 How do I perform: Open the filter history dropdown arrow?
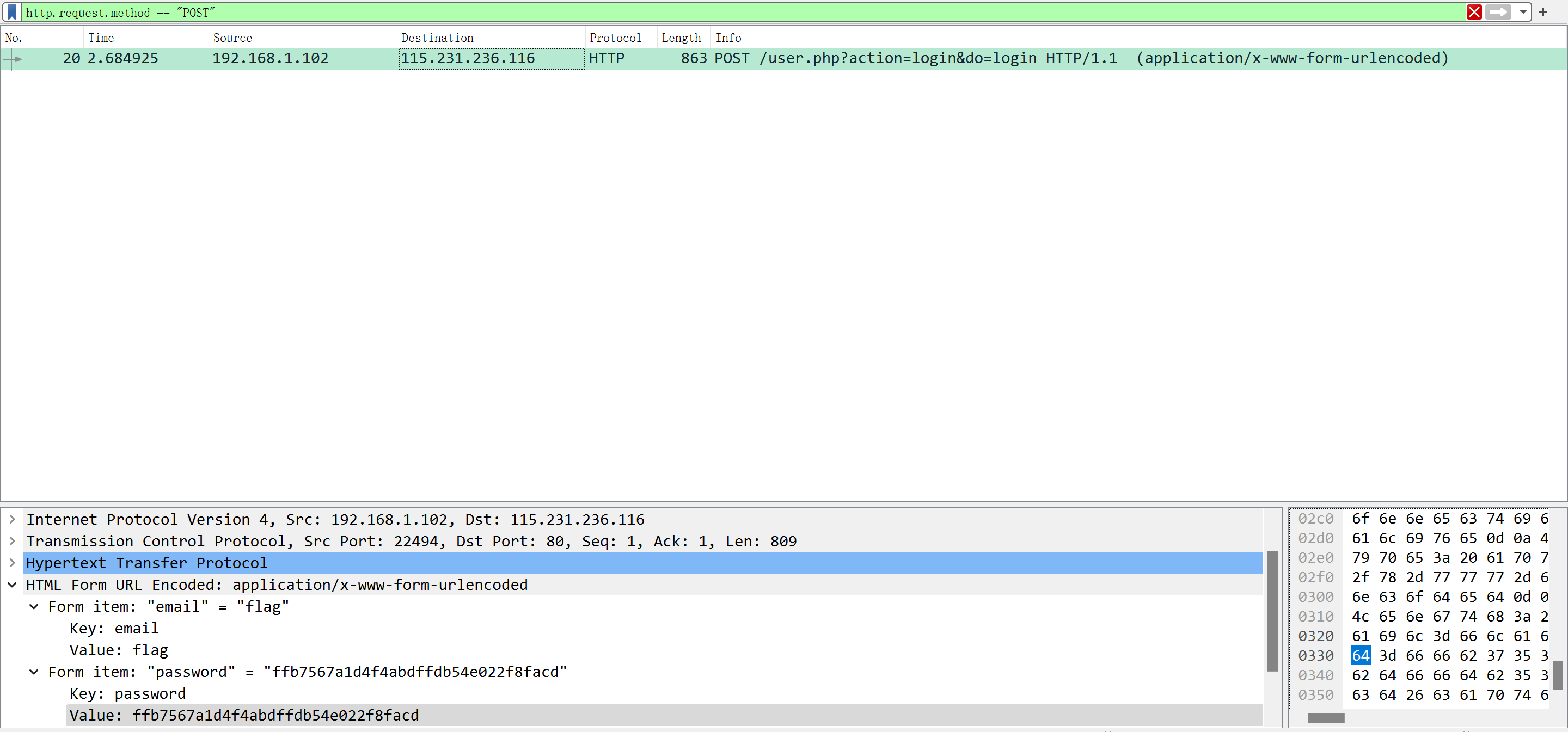click(1523, 12)
